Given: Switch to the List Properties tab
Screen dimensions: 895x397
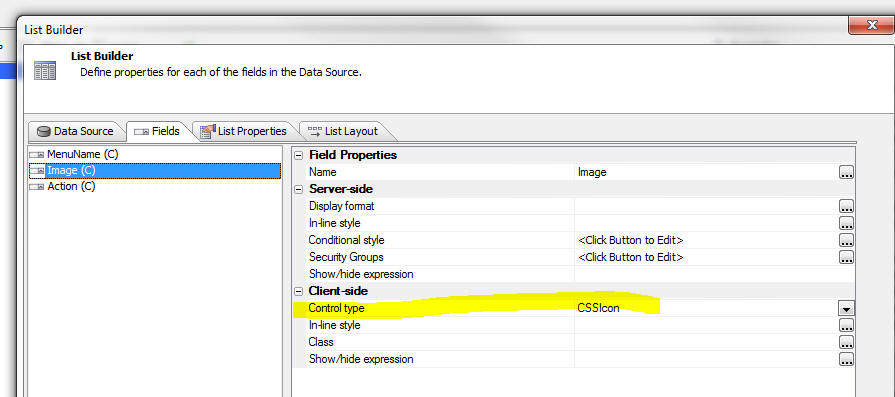Looking at the screenshot, I should coord(244,131).
